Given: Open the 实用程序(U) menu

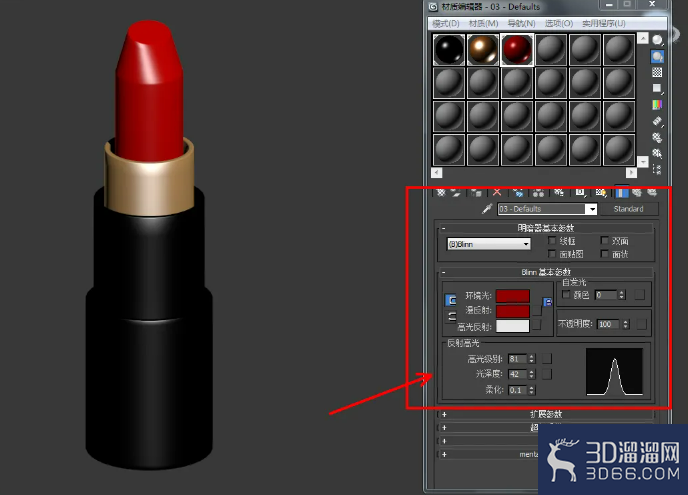Looking at the screenshot, I should (x=604, y=23).
